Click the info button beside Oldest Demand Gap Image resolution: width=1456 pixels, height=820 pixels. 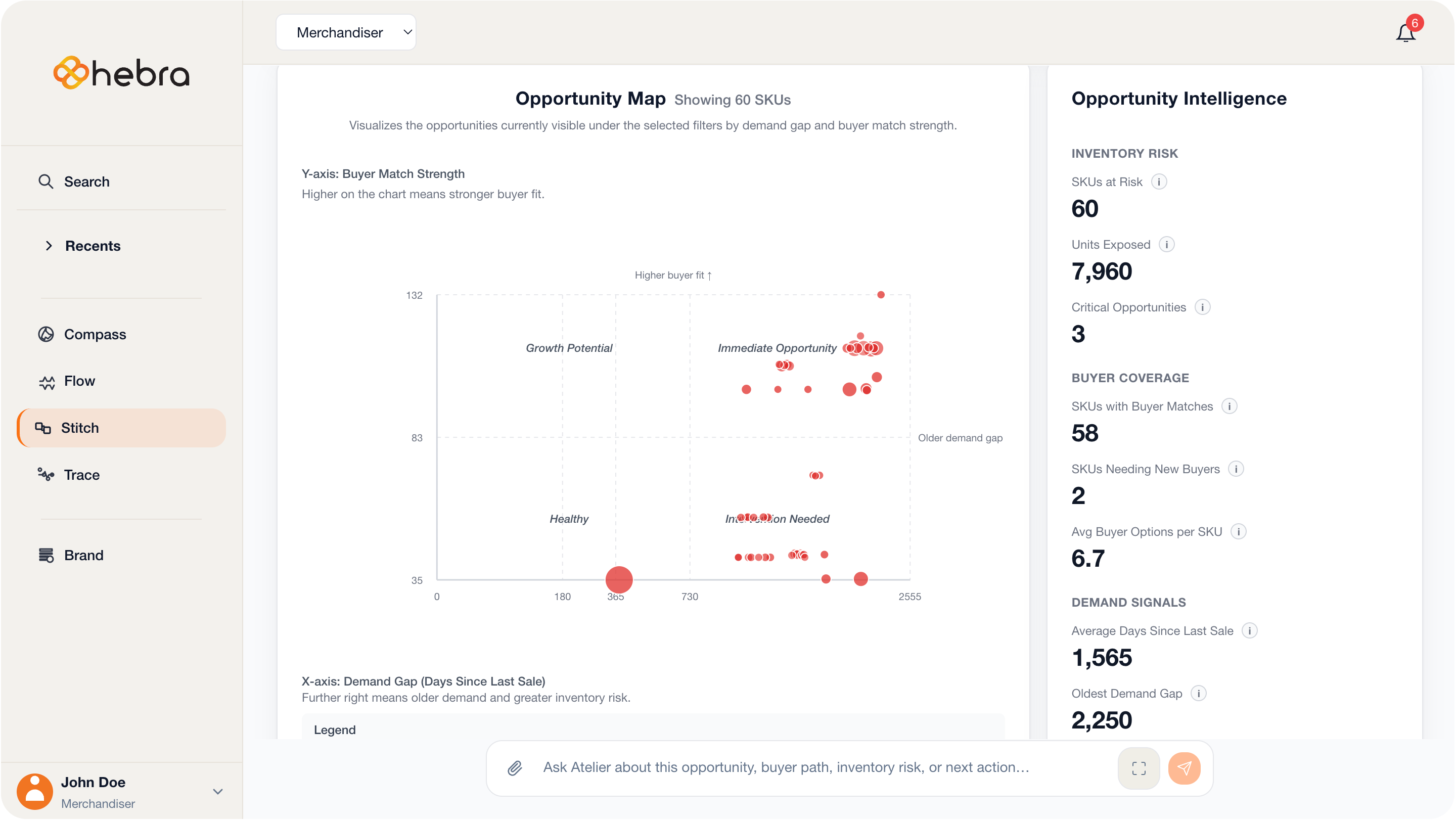pos(1198,693)
